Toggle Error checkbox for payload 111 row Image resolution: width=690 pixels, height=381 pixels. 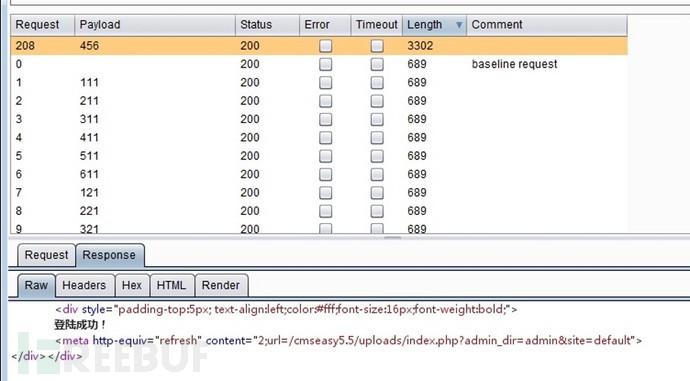point(326,83)
